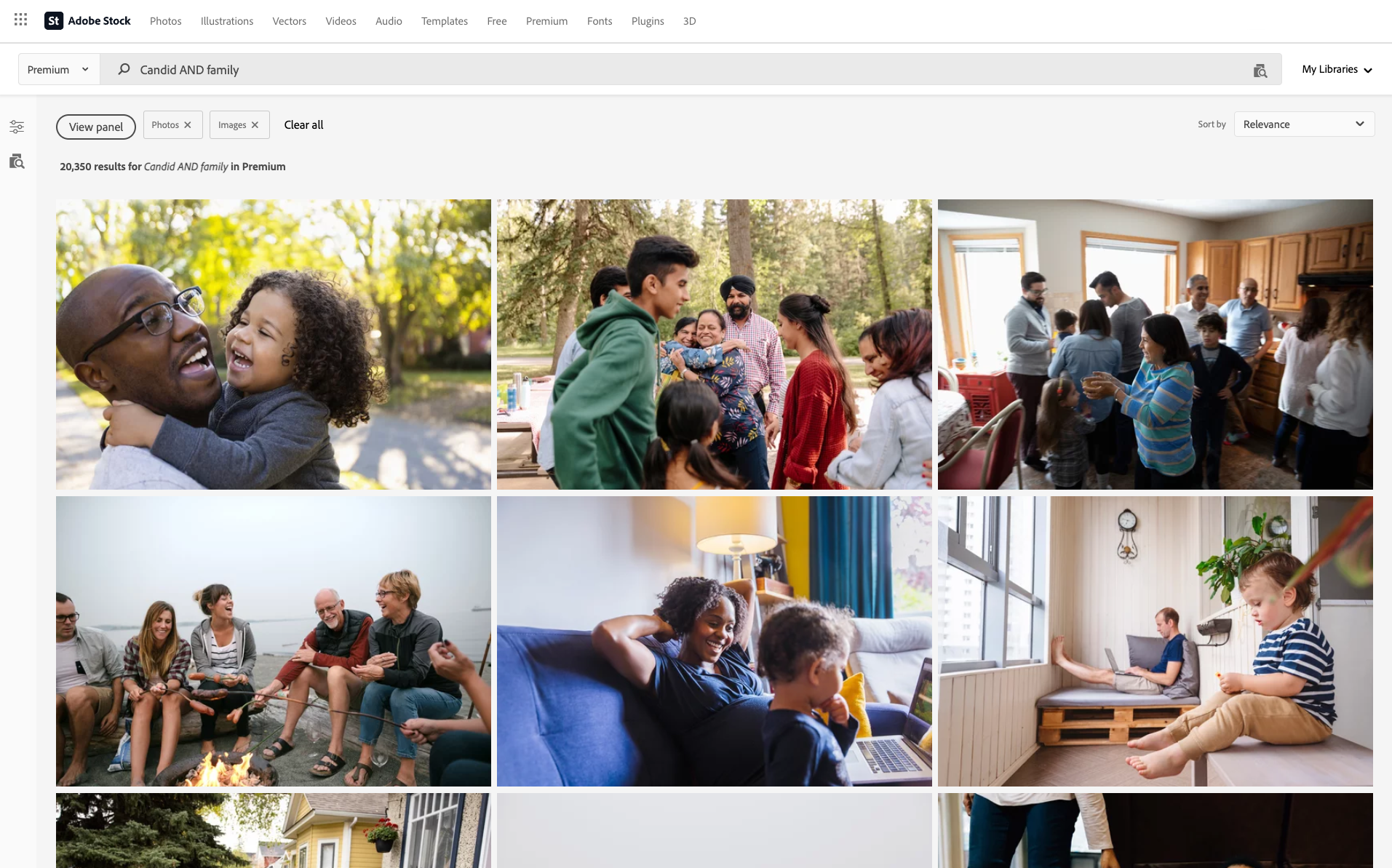This screenshot has height=868, width=1392.
Task: Open visual search camera icon in search bar
Action: tap(1260, 70)
